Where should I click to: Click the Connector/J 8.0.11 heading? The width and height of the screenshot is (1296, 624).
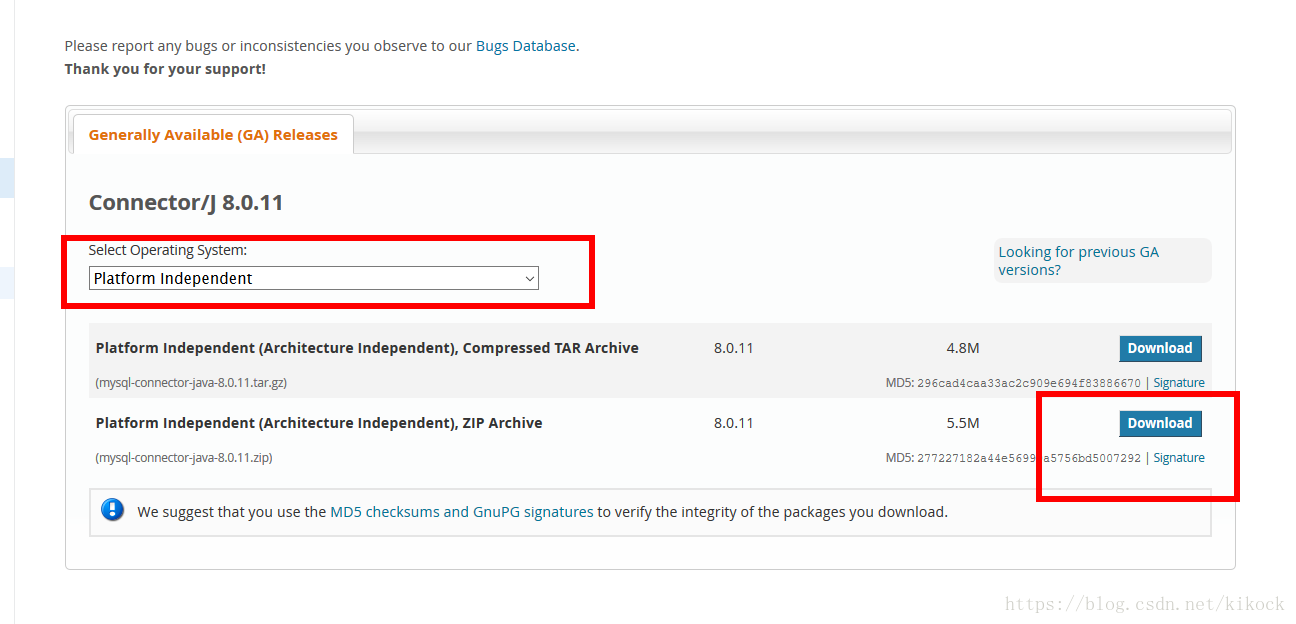186,203
